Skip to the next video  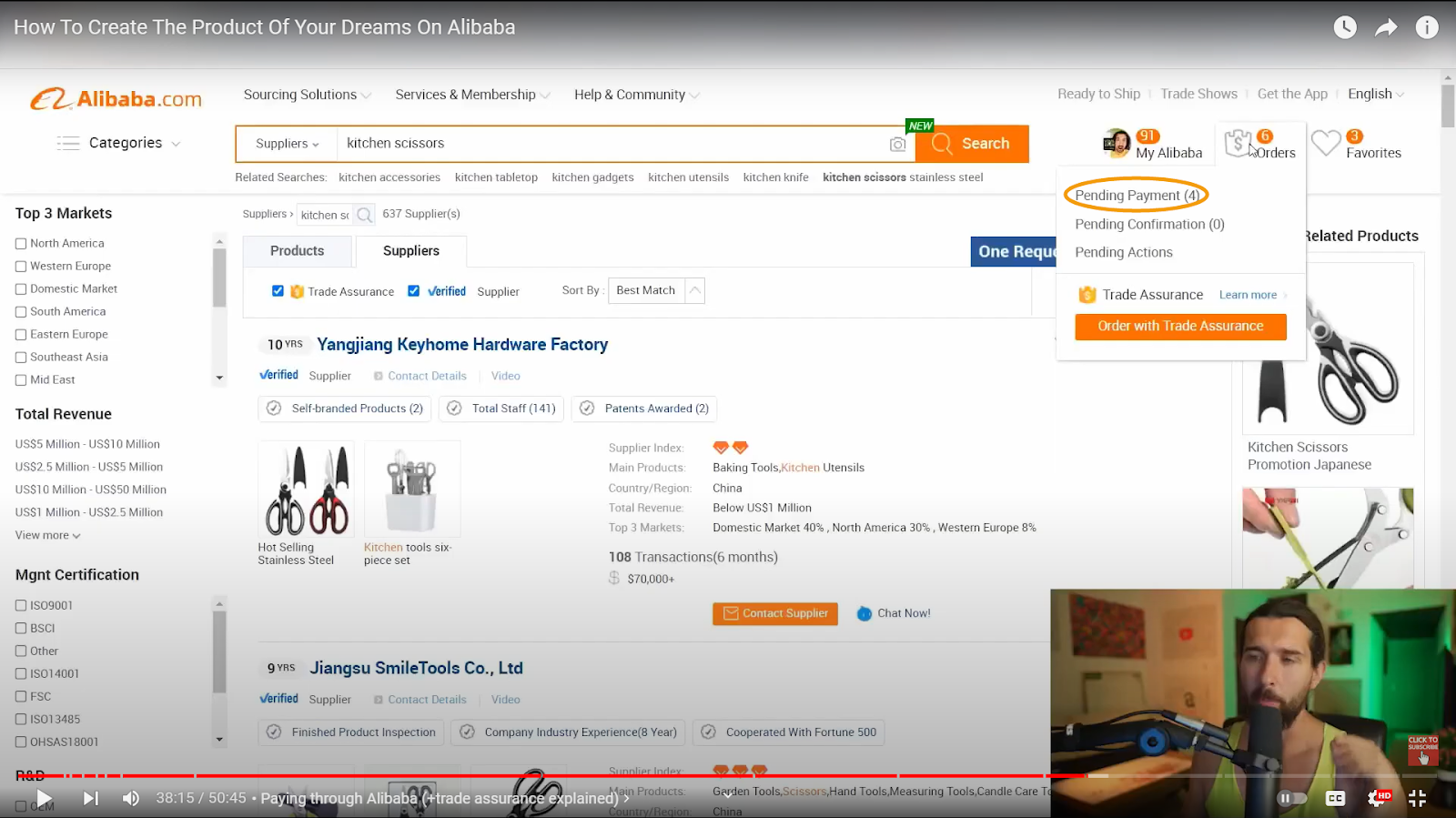coord(90,798)
